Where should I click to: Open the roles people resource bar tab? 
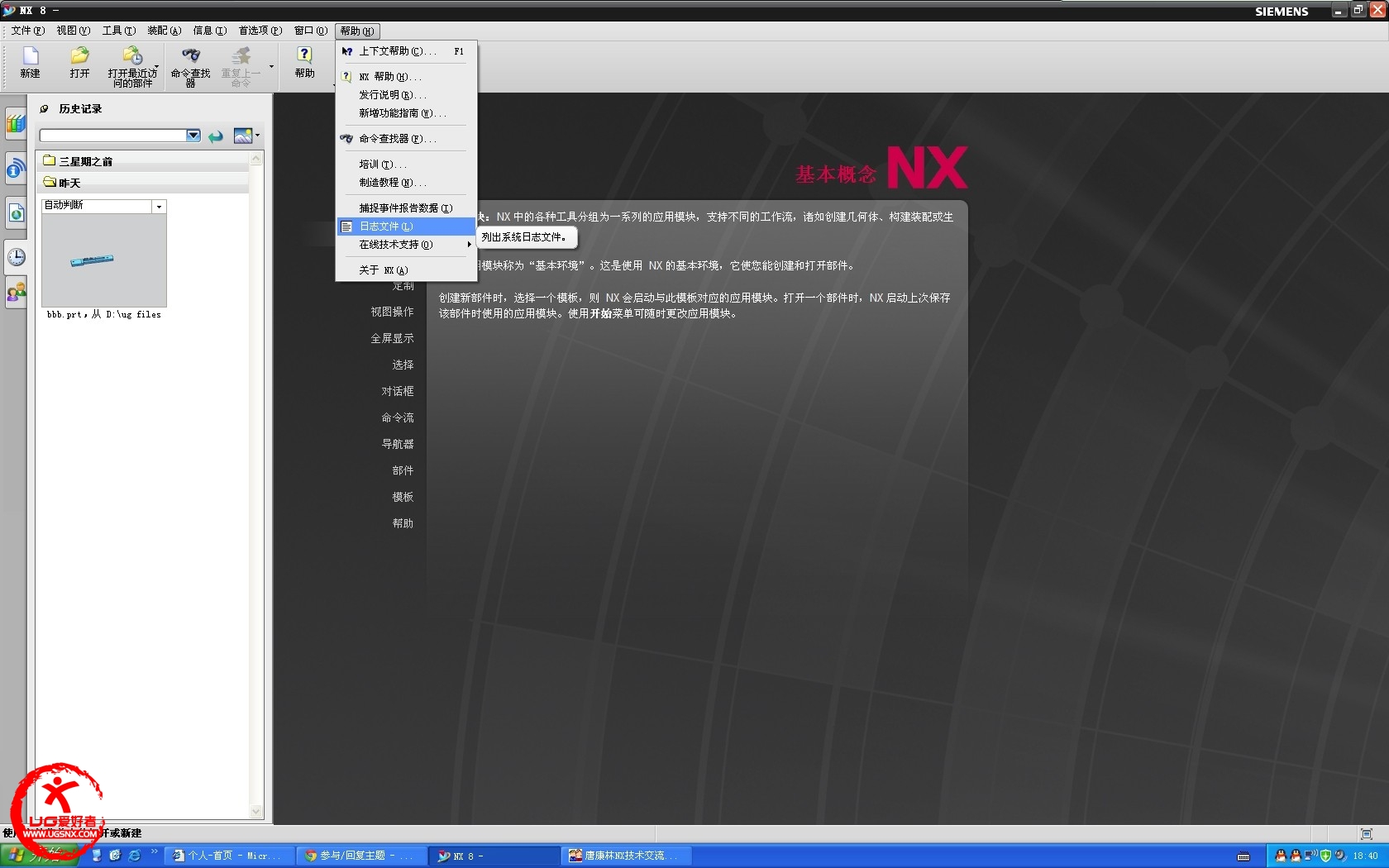[x=16, y=293]
